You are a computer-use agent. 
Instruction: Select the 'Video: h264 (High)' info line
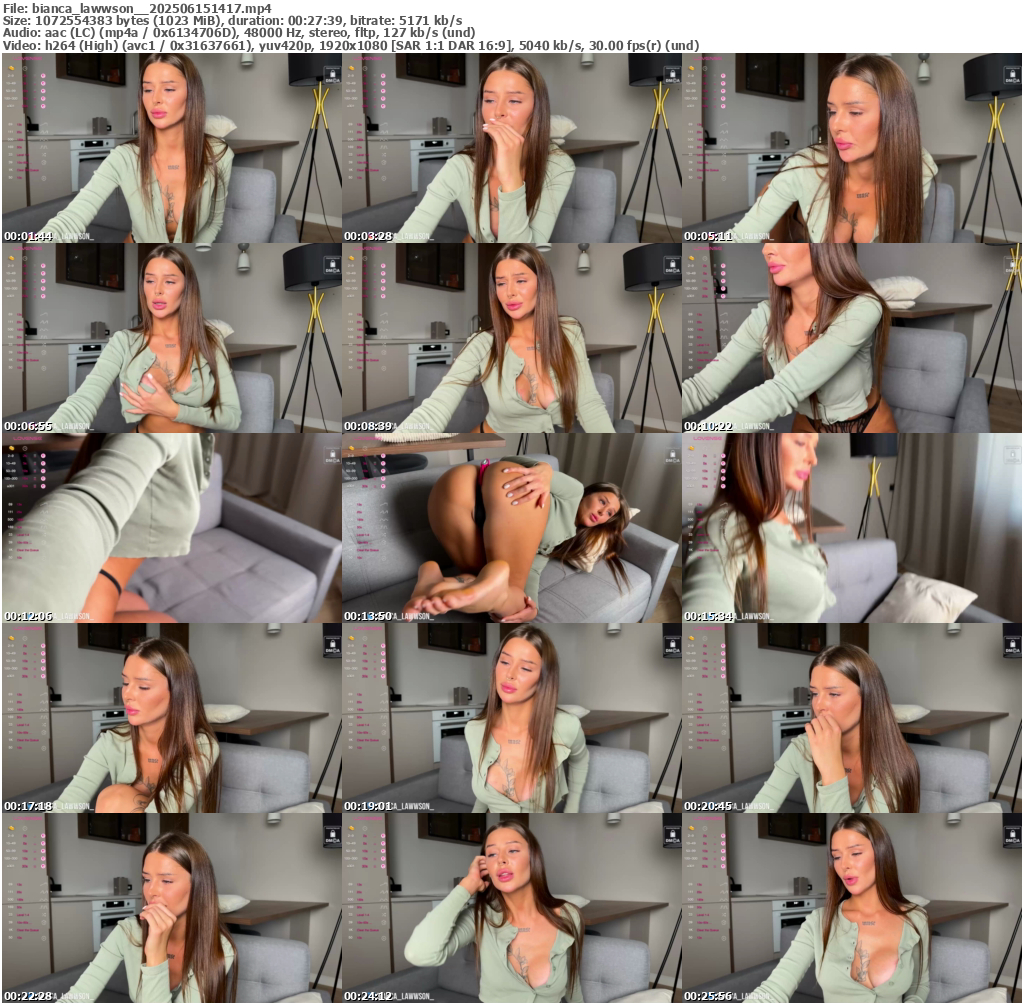click(351, 46)
